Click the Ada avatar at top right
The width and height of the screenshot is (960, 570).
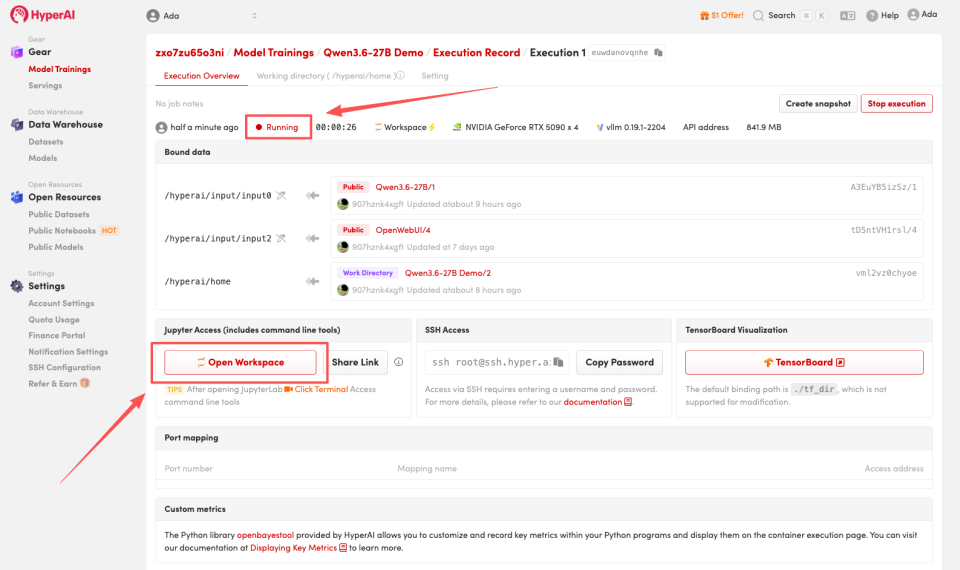pos(913,15)
